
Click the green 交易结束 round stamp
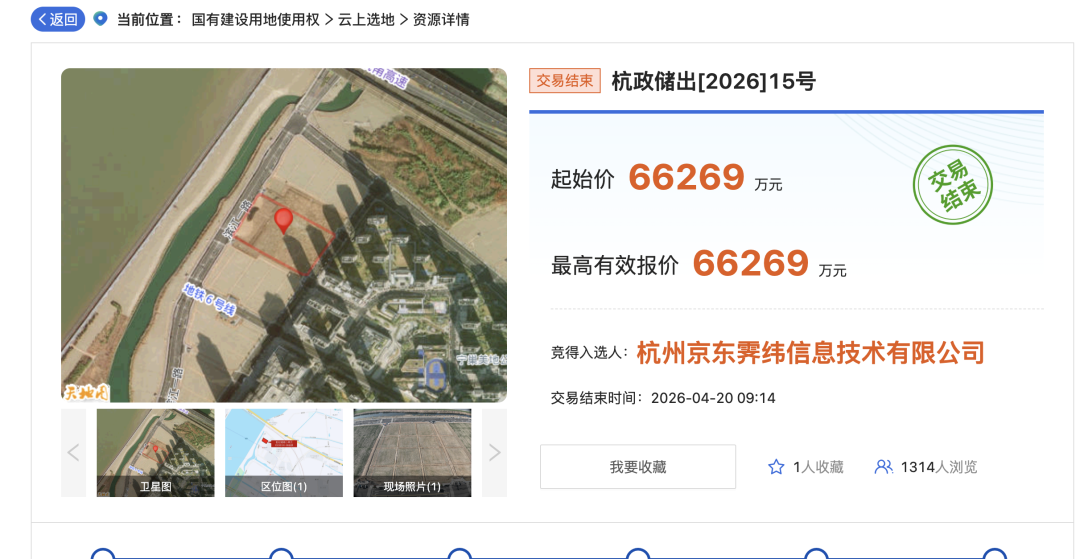[x=952, y=185]
